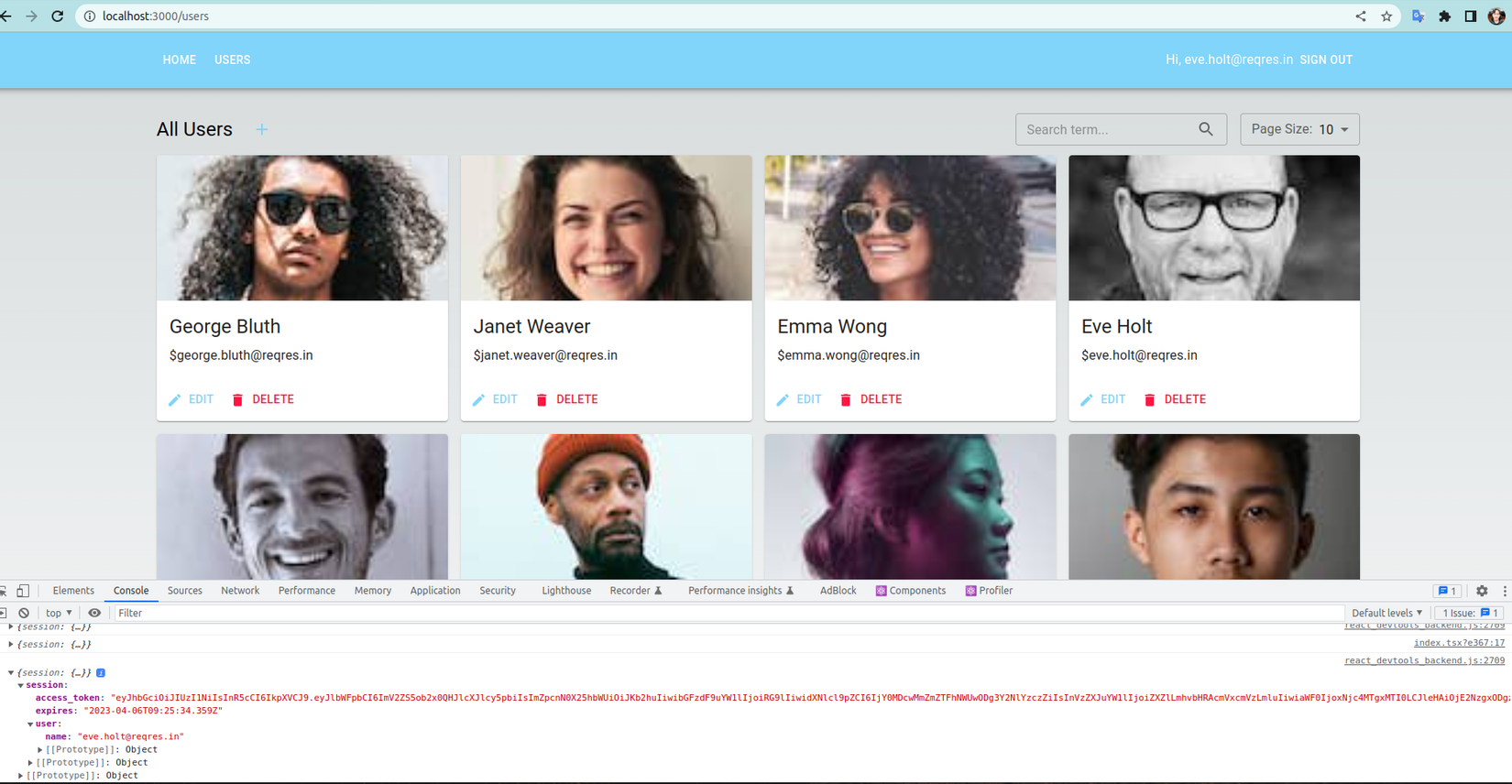
Task: Go to HOME in the navbar
Action: pyautogui.click(x=180, y=60)
